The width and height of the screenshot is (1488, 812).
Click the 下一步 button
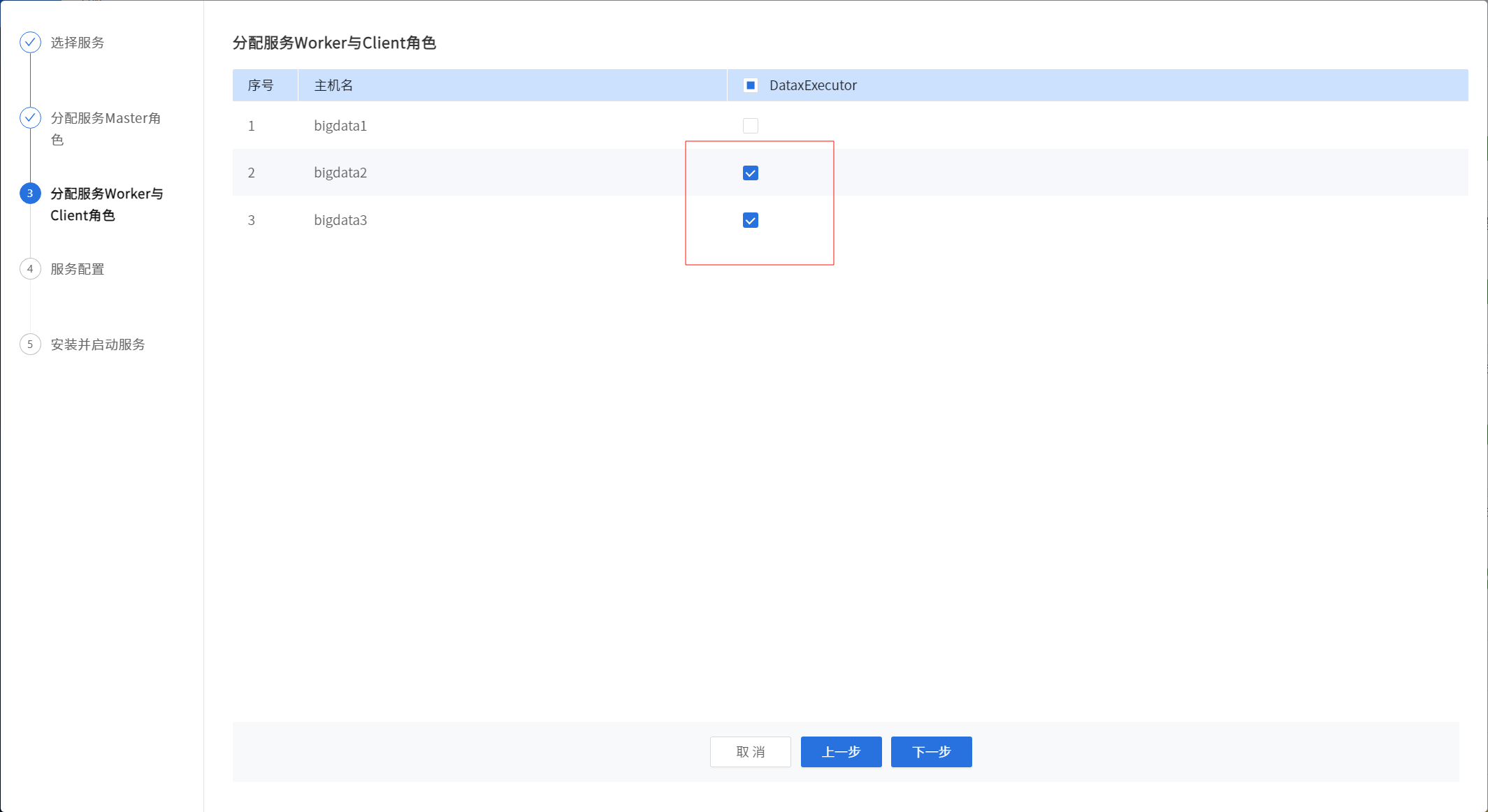pyautogui.click(x=931, y=752)
